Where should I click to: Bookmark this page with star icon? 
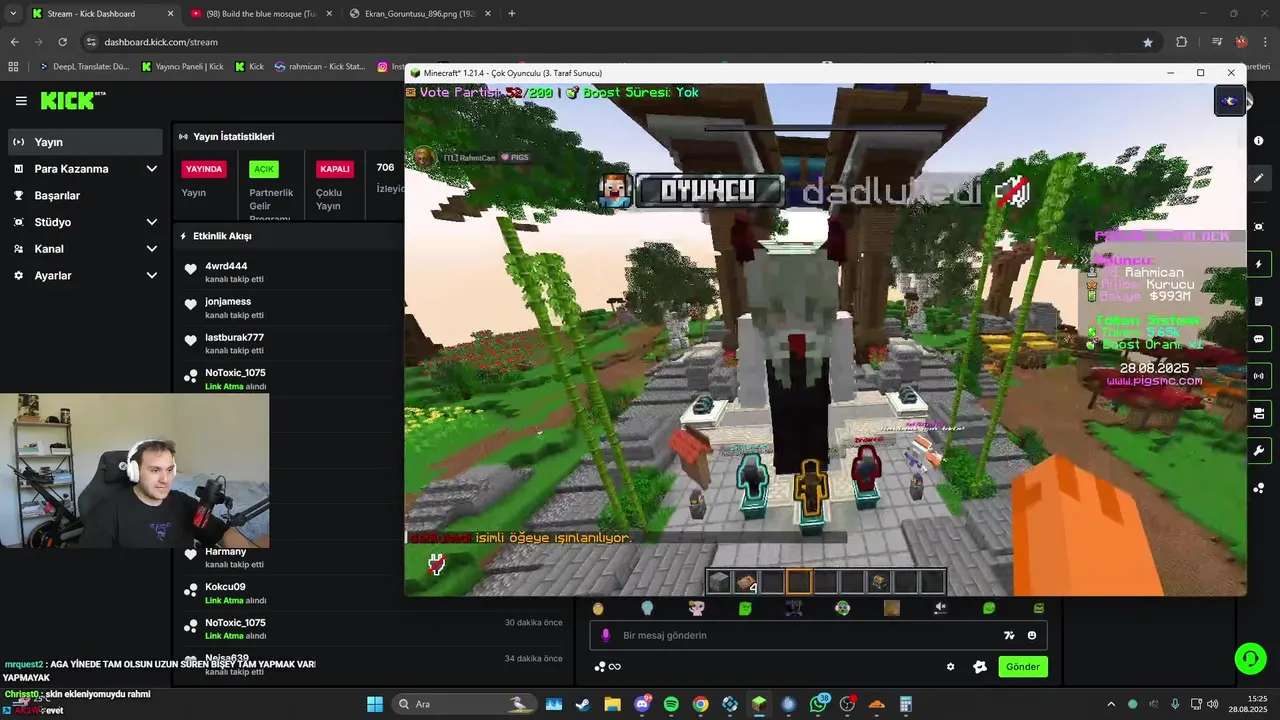(1148, 42)
